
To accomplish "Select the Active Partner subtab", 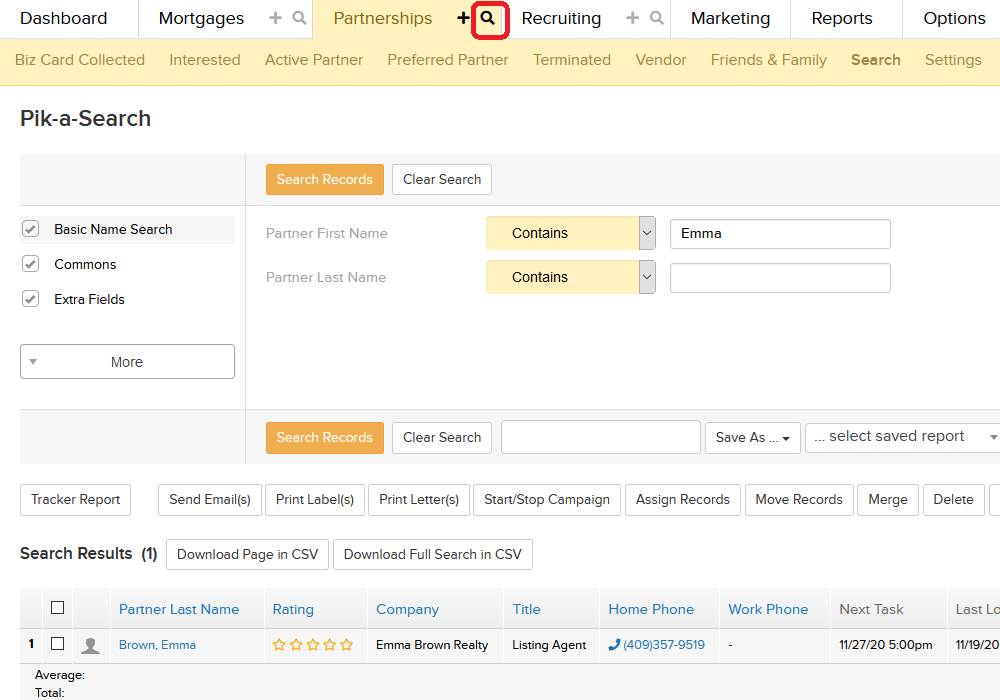I will pyautogui.click(x=314, y=60).
